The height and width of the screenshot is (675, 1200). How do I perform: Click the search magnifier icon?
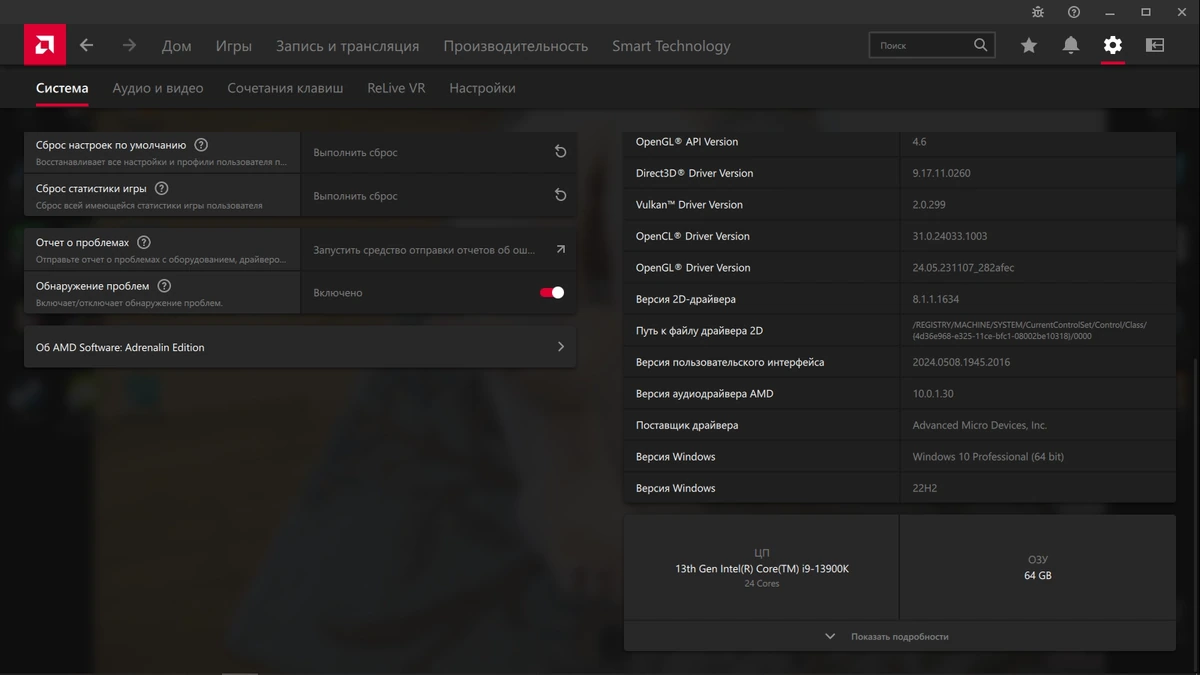point(981,45)
